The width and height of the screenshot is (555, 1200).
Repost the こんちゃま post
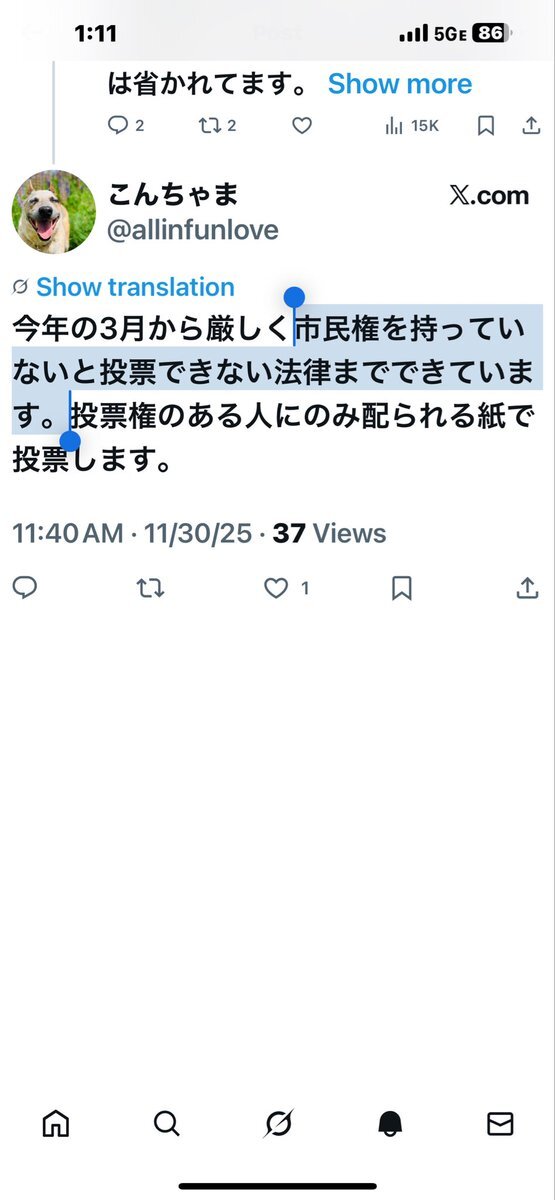[150, 589]
